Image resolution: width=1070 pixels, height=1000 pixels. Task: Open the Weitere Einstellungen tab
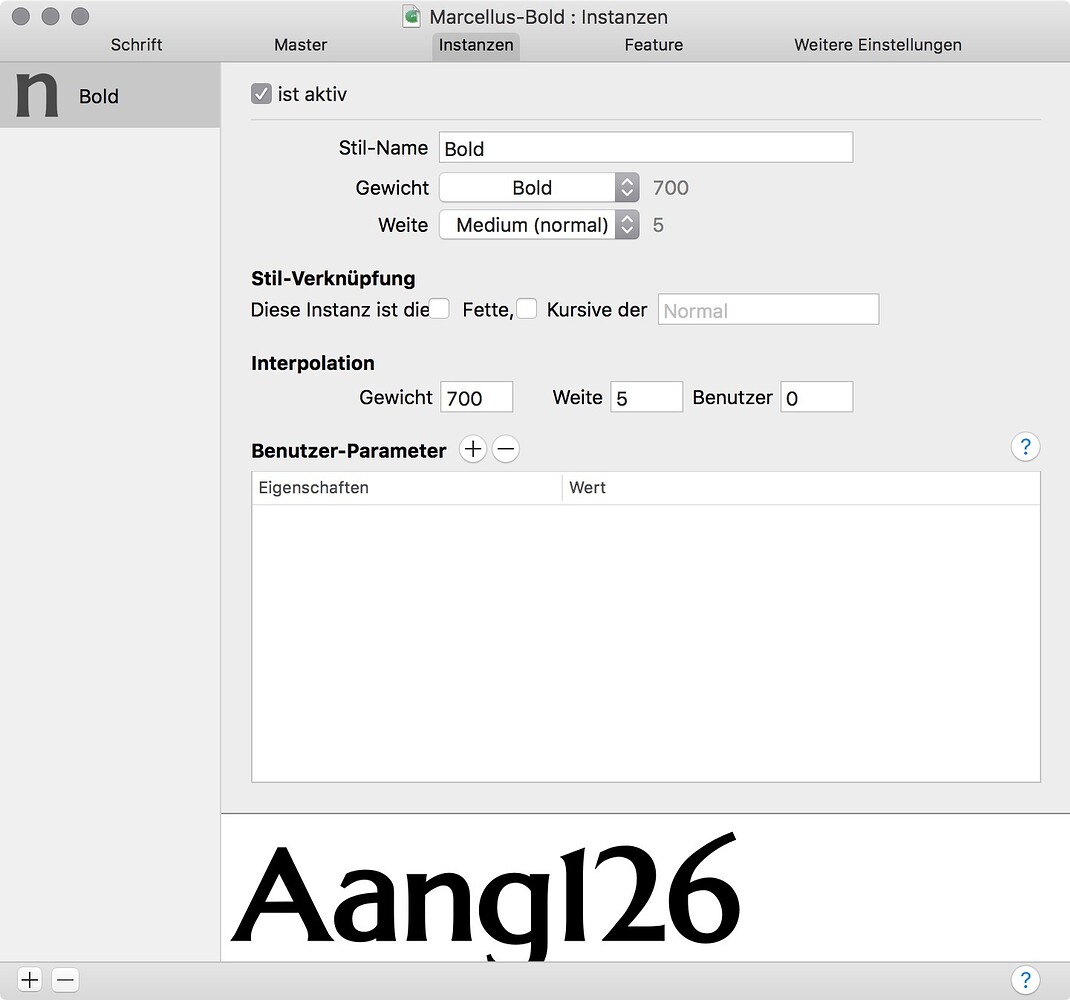click(878, 45)
